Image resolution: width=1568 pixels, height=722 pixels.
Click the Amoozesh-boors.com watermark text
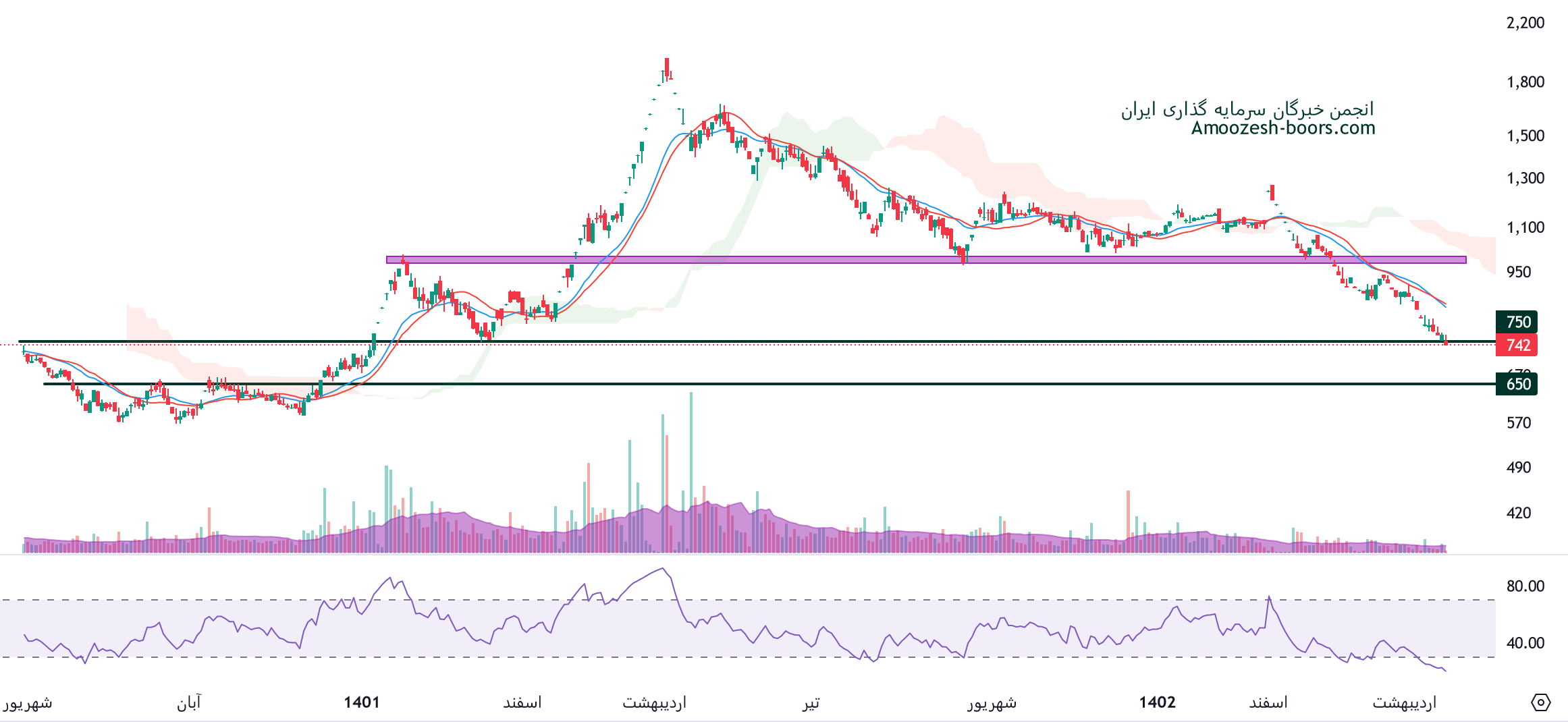click(1282, 128)
